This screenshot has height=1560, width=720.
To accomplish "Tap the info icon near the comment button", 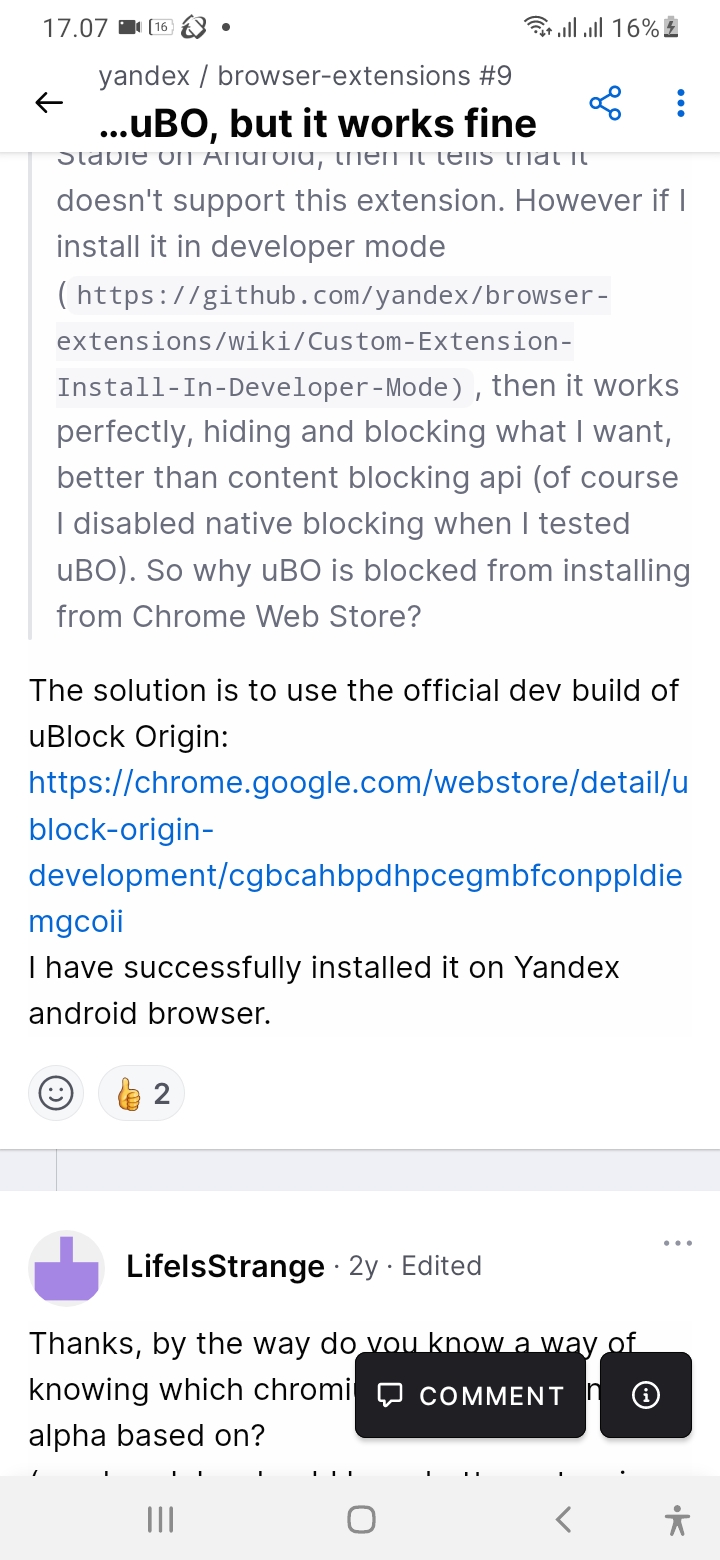I will pyautogui.click(x=646, y=1395).
